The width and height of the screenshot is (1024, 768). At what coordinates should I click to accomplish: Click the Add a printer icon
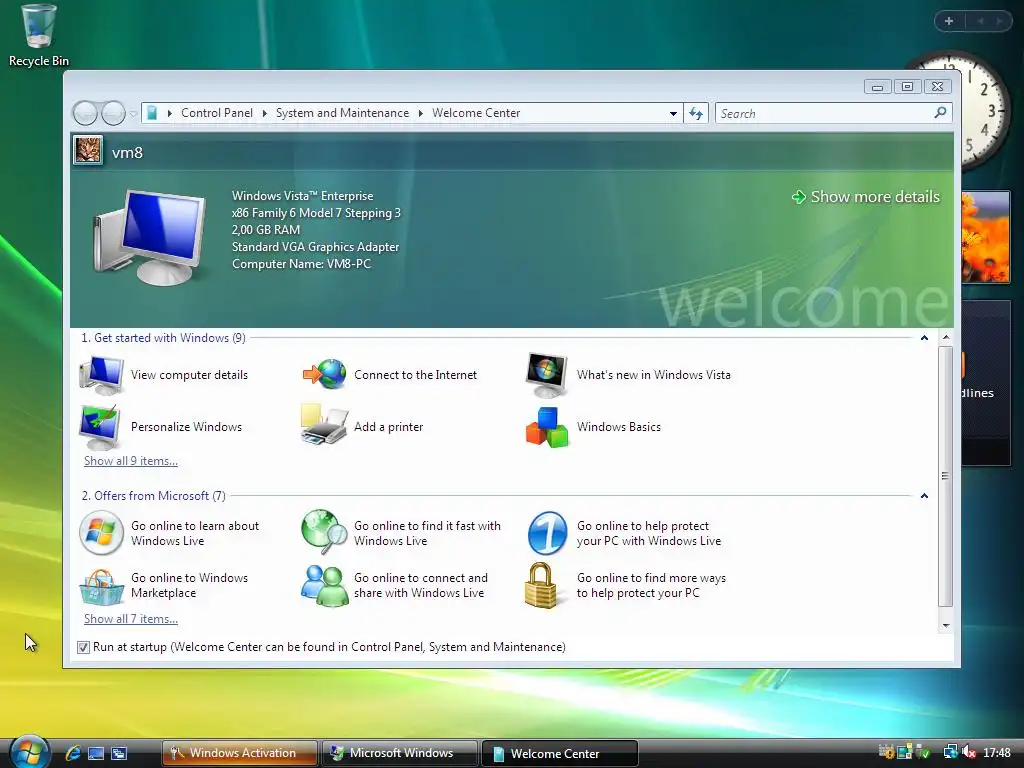(x=324, y=425)
